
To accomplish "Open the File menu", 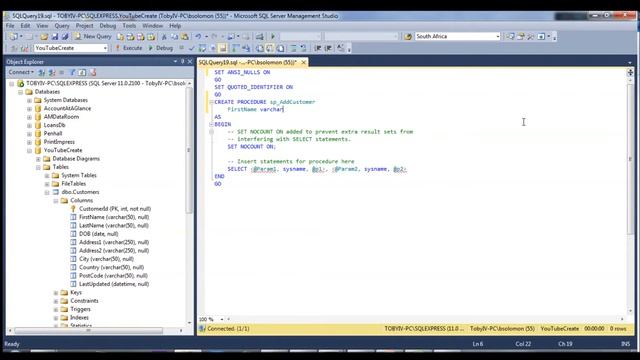I will (10, 26).
